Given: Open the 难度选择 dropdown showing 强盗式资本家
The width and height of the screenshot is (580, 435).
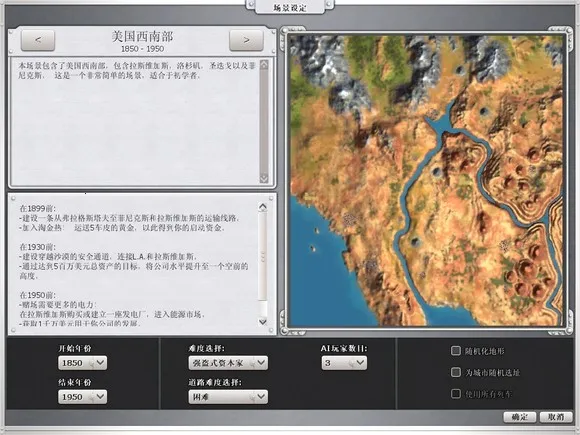Looking at the screenshot, I should pyautogui.click(x=228, y=363).
